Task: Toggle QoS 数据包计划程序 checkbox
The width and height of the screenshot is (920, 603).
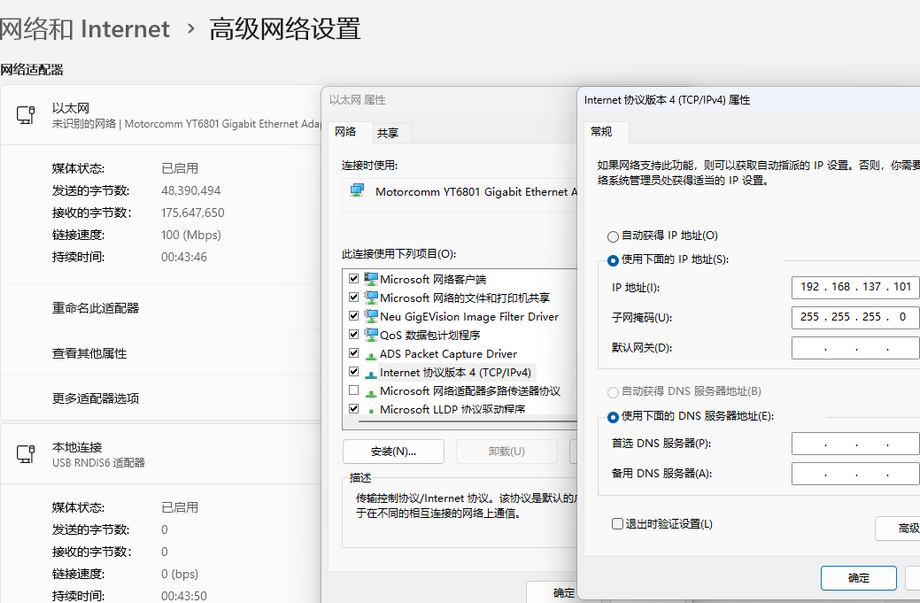Action: click(x=354, y=334)
